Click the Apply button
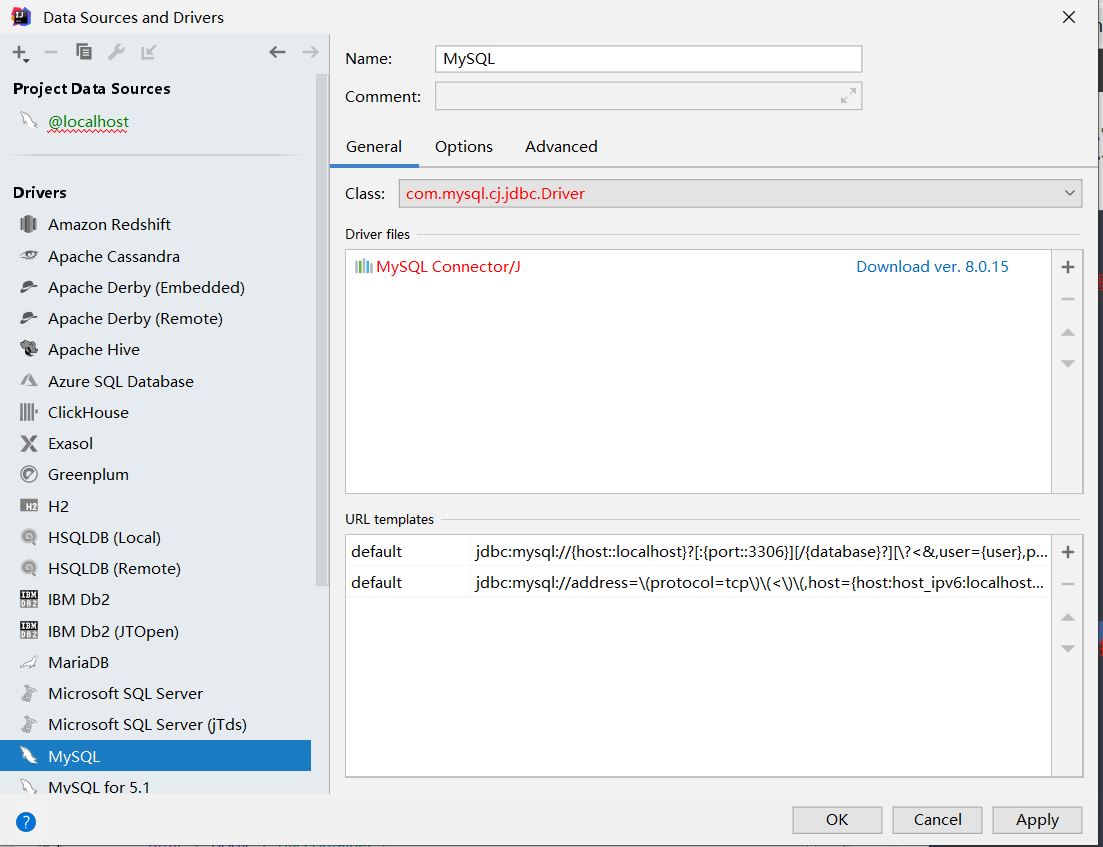 [x=1037, y=820]
